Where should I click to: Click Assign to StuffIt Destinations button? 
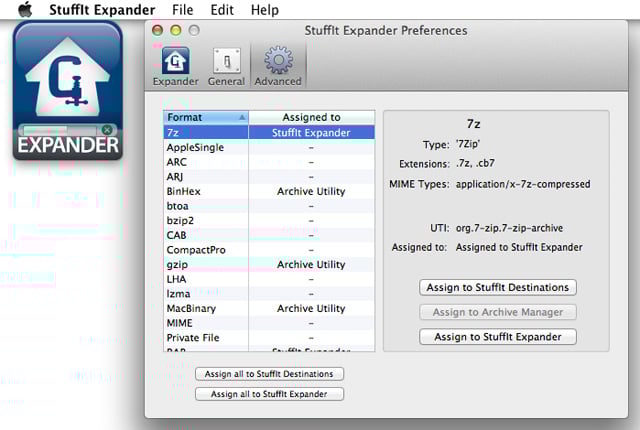498,287
